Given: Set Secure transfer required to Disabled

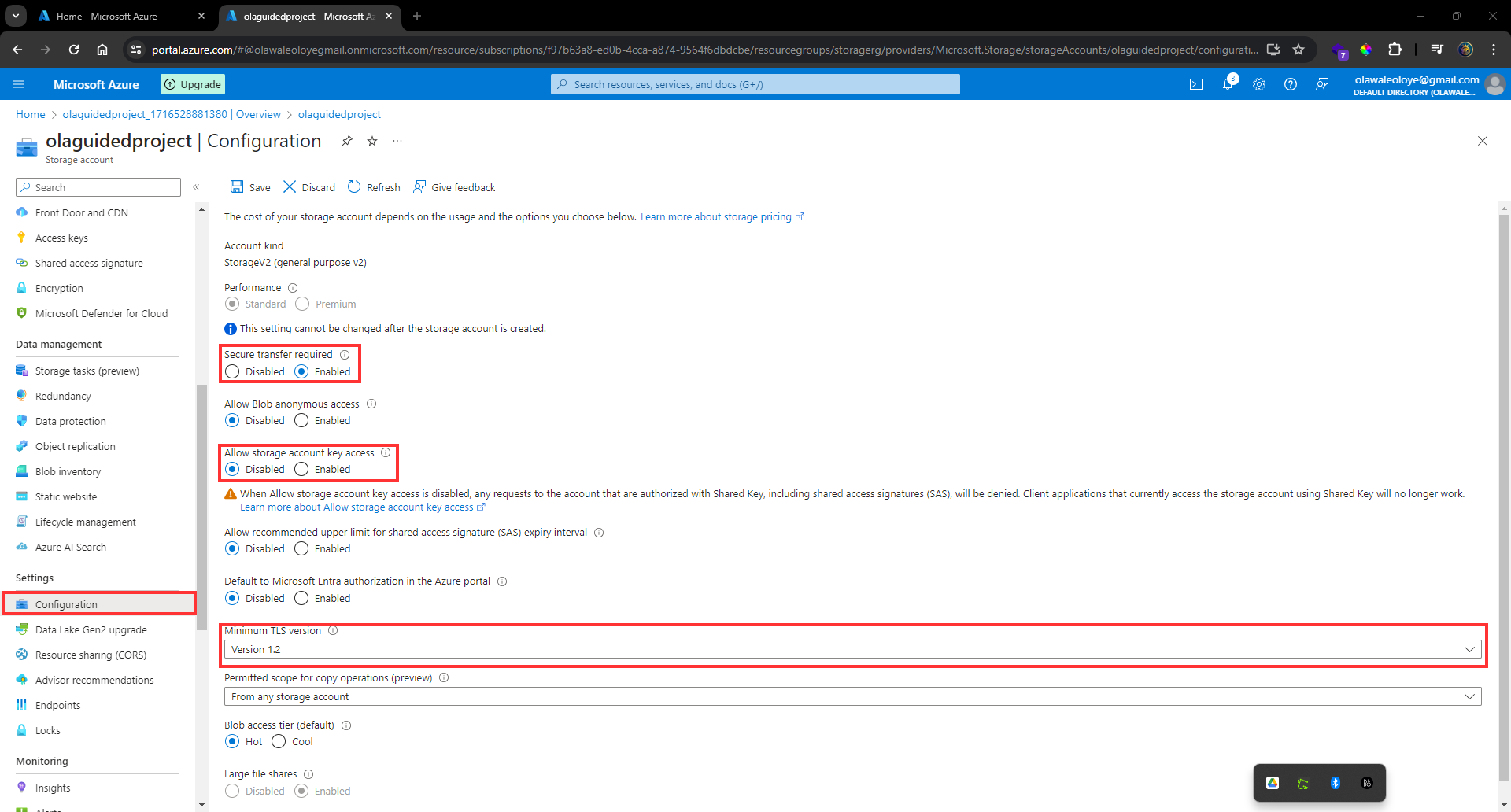Looking at the screenshot, I should coord(232,371).
